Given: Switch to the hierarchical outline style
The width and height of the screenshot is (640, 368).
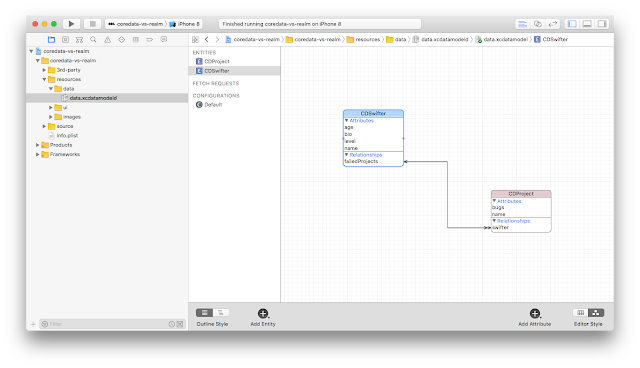Looking at the screenshot, I should point(221,313).
